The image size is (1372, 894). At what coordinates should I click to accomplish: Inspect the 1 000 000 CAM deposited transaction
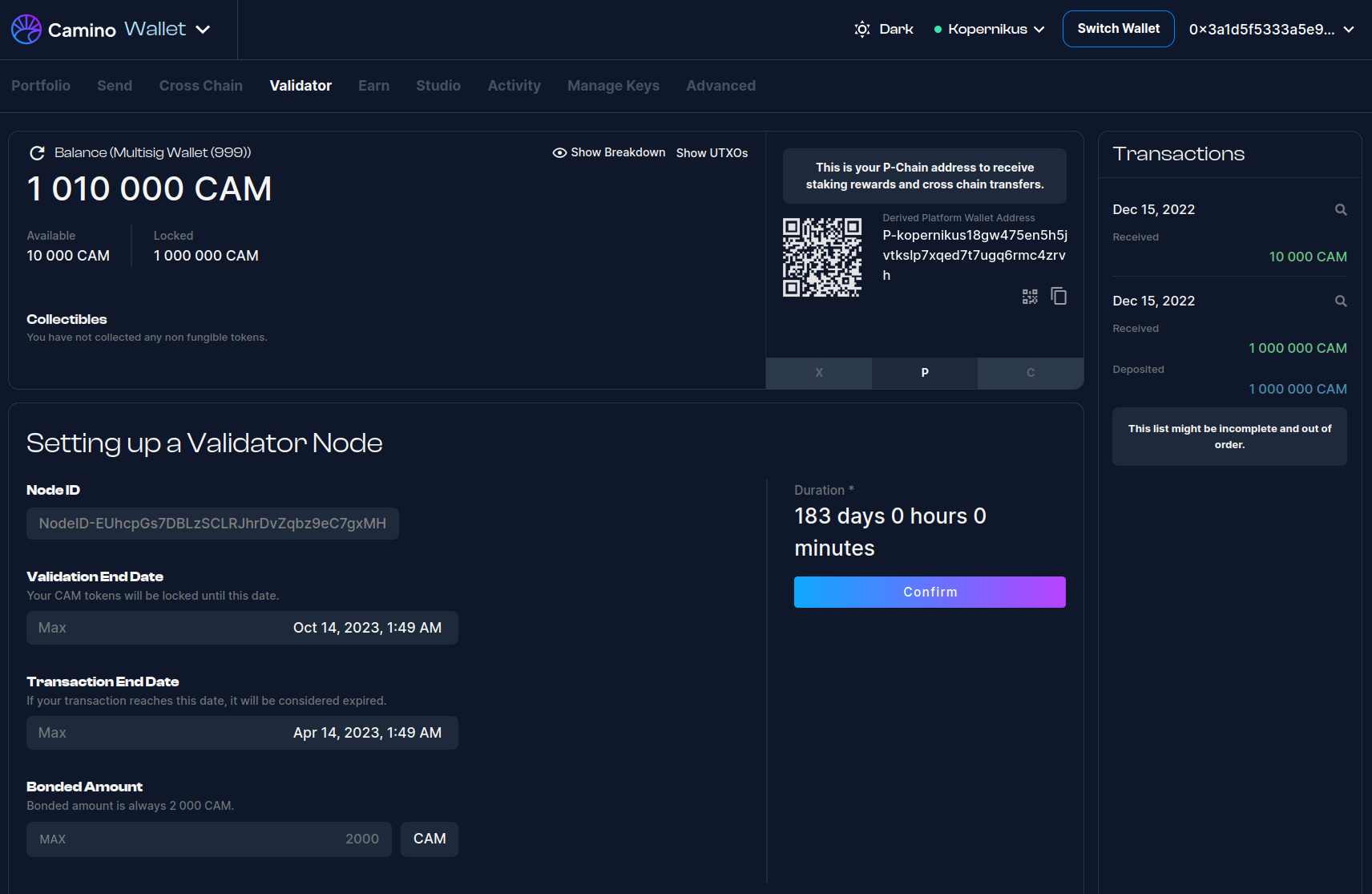[1340, 301]
